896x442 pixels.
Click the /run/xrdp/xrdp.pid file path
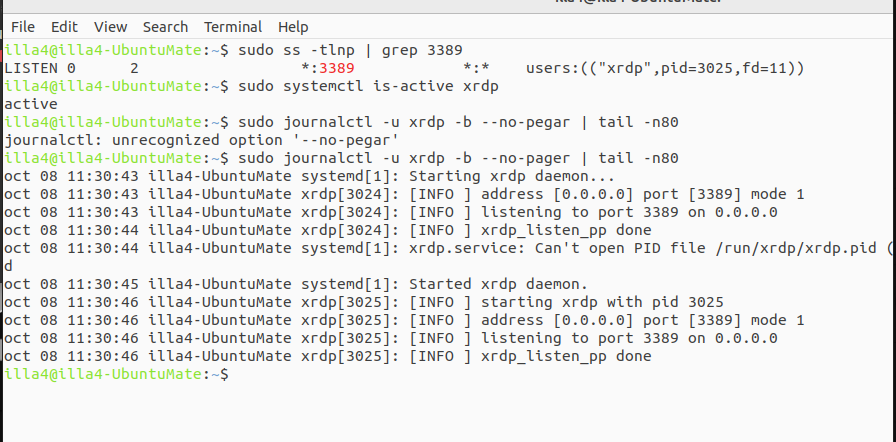tap(785, 248)
